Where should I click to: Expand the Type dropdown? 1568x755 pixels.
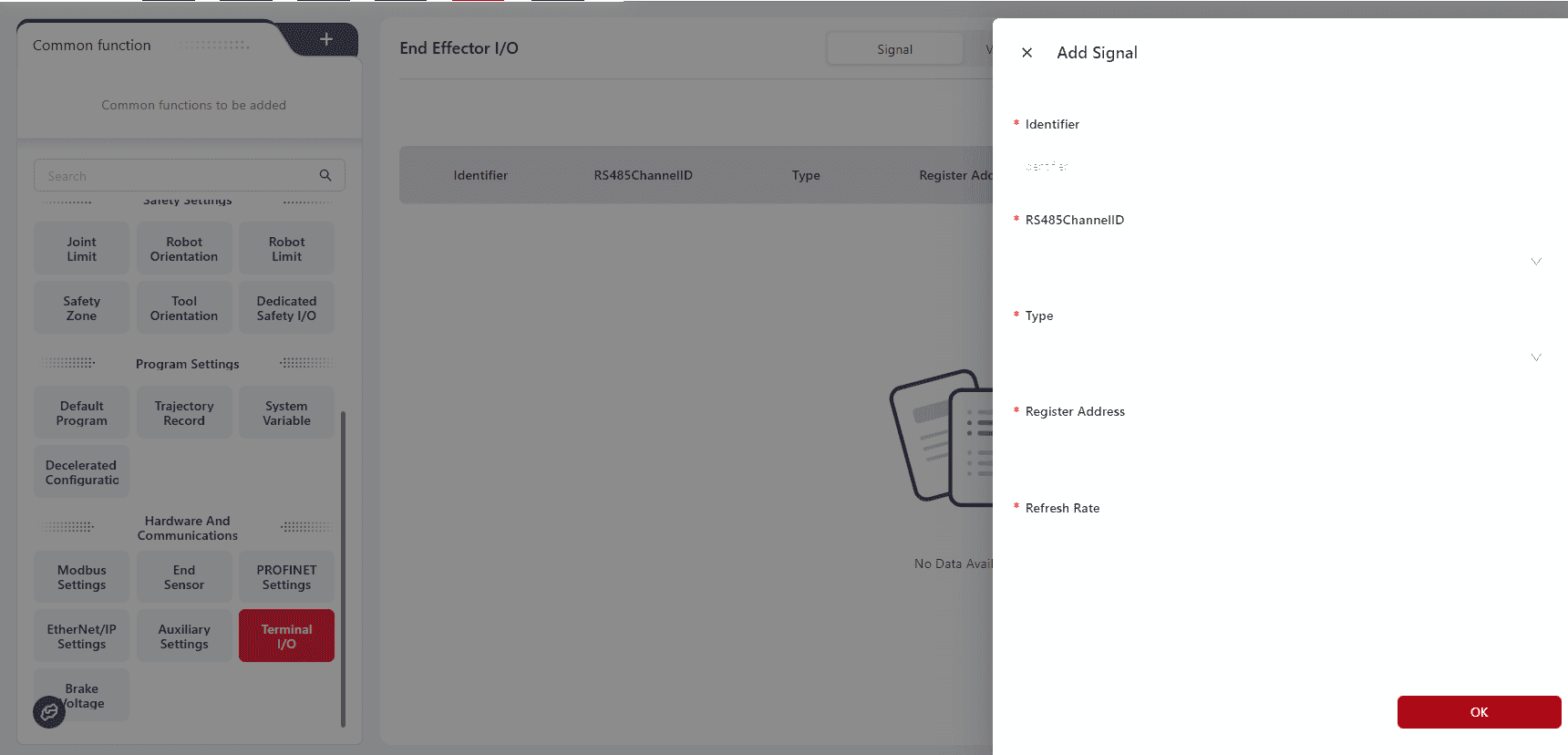click(x=1535, y=357)
